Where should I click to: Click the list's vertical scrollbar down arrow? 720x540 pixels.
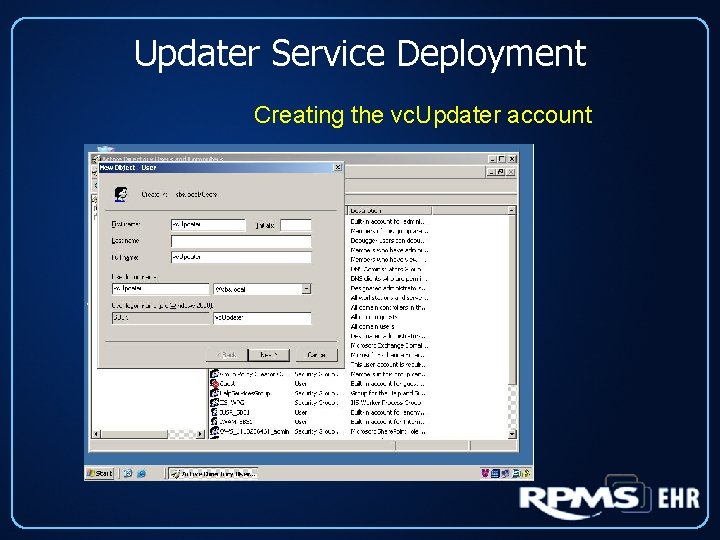(x=512, y=433)
